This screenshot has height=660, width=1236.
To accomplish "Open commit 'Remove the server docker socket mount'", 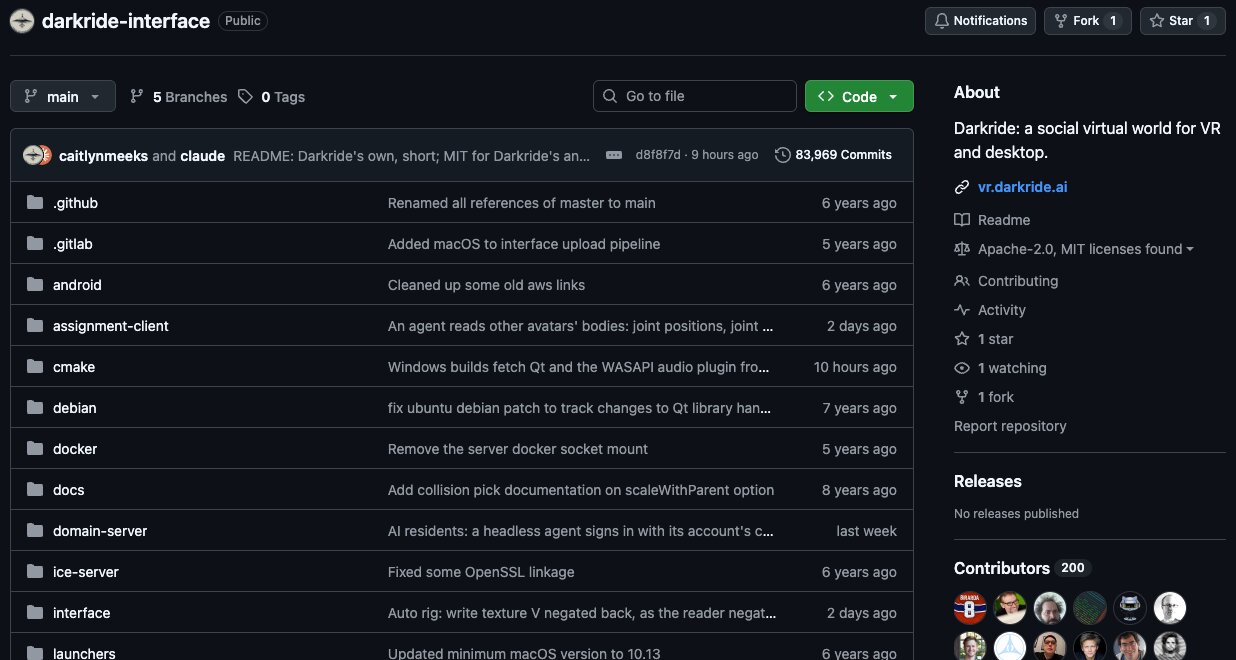I will [518, 449].
